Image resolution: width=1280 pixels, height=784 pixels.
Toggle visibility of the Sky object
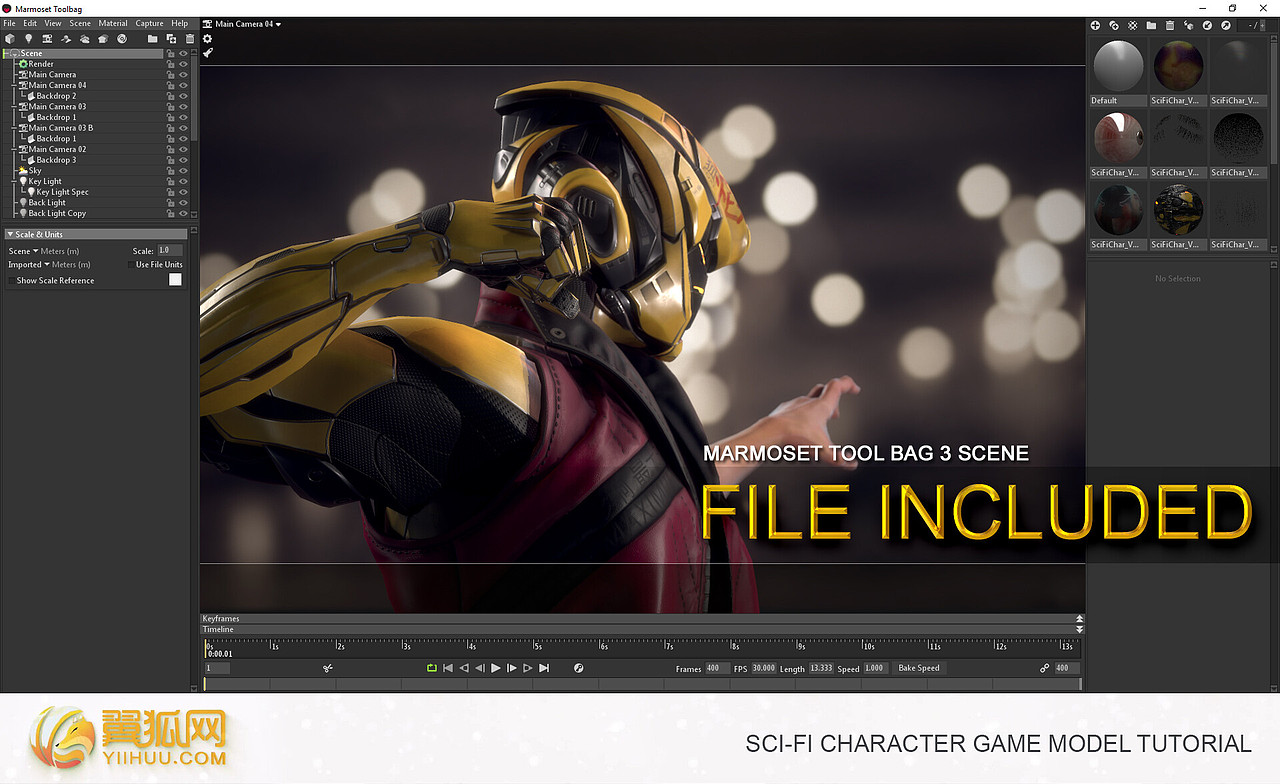[x=183, y=171]
